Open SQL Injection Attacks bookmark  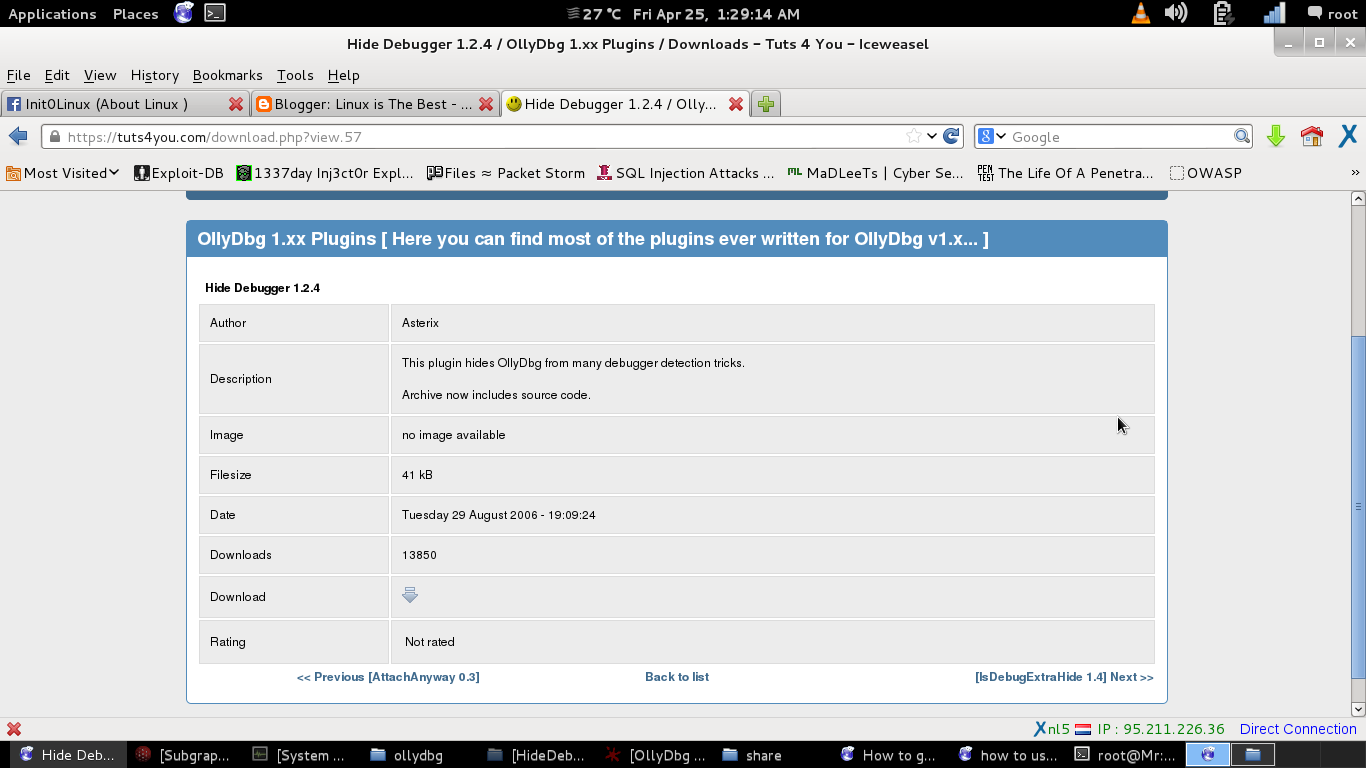pos(686,173)
